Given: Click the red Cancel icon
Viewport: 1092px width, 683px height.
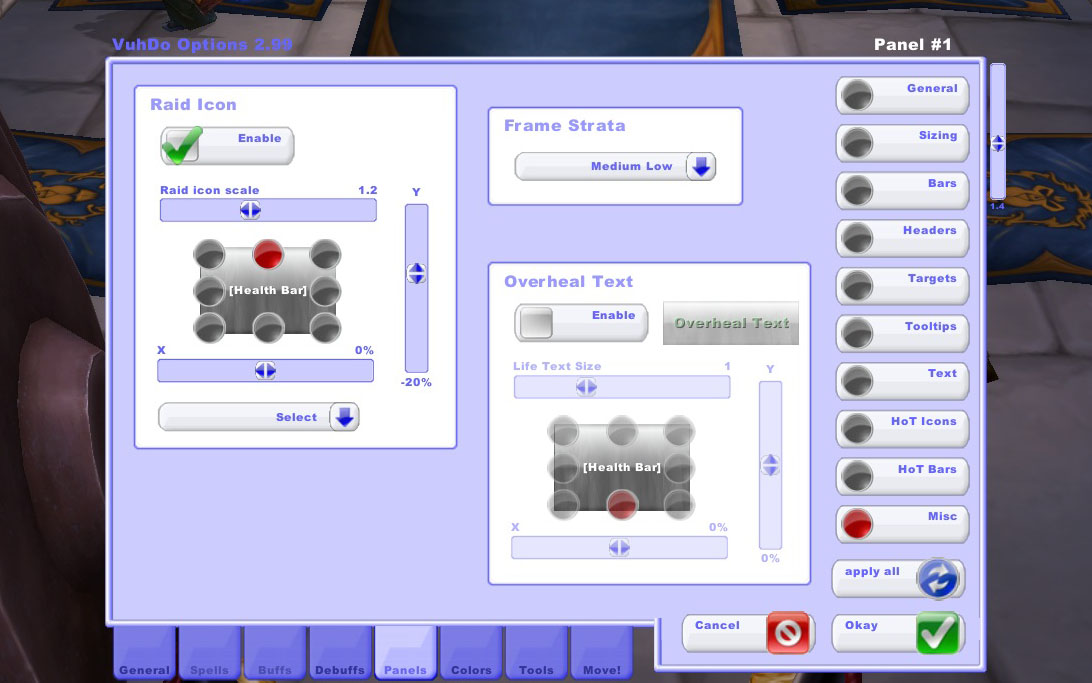Looking at the screenshot, I should pos(787,633).
